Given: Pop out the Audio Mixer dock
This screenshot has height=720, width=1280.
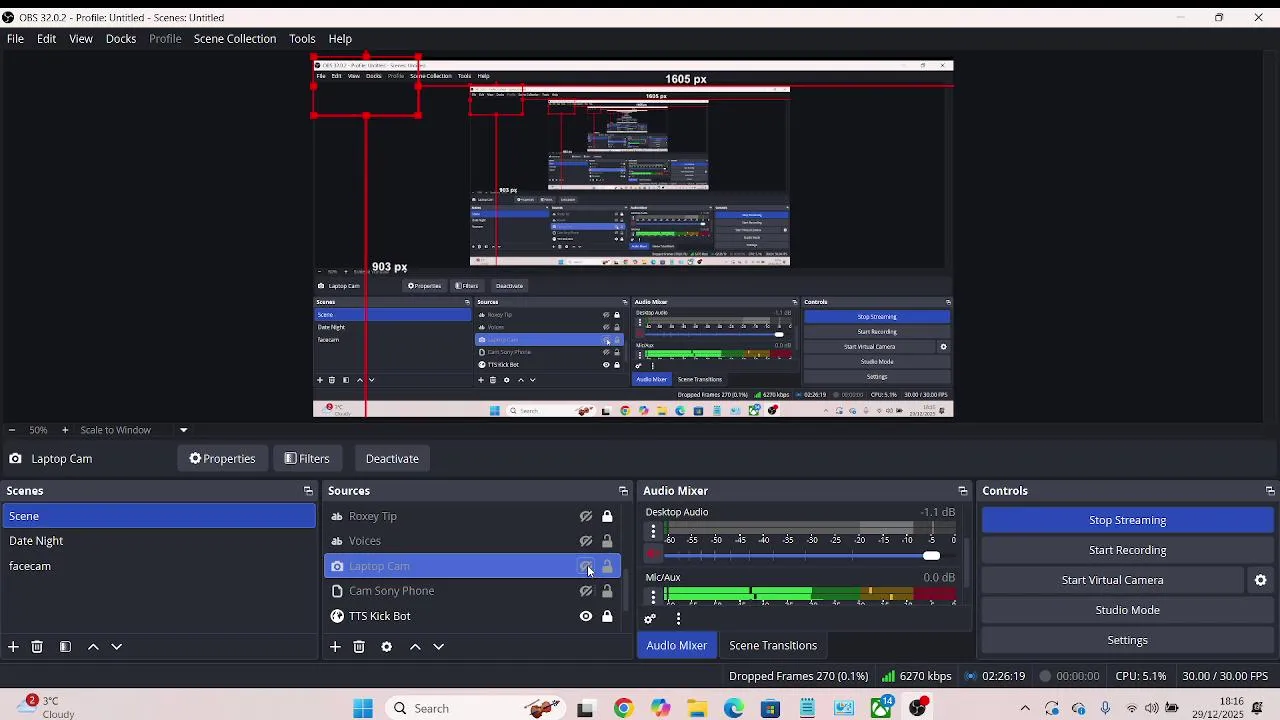Looking at the screenshot, I should click(x=963, y=491).
